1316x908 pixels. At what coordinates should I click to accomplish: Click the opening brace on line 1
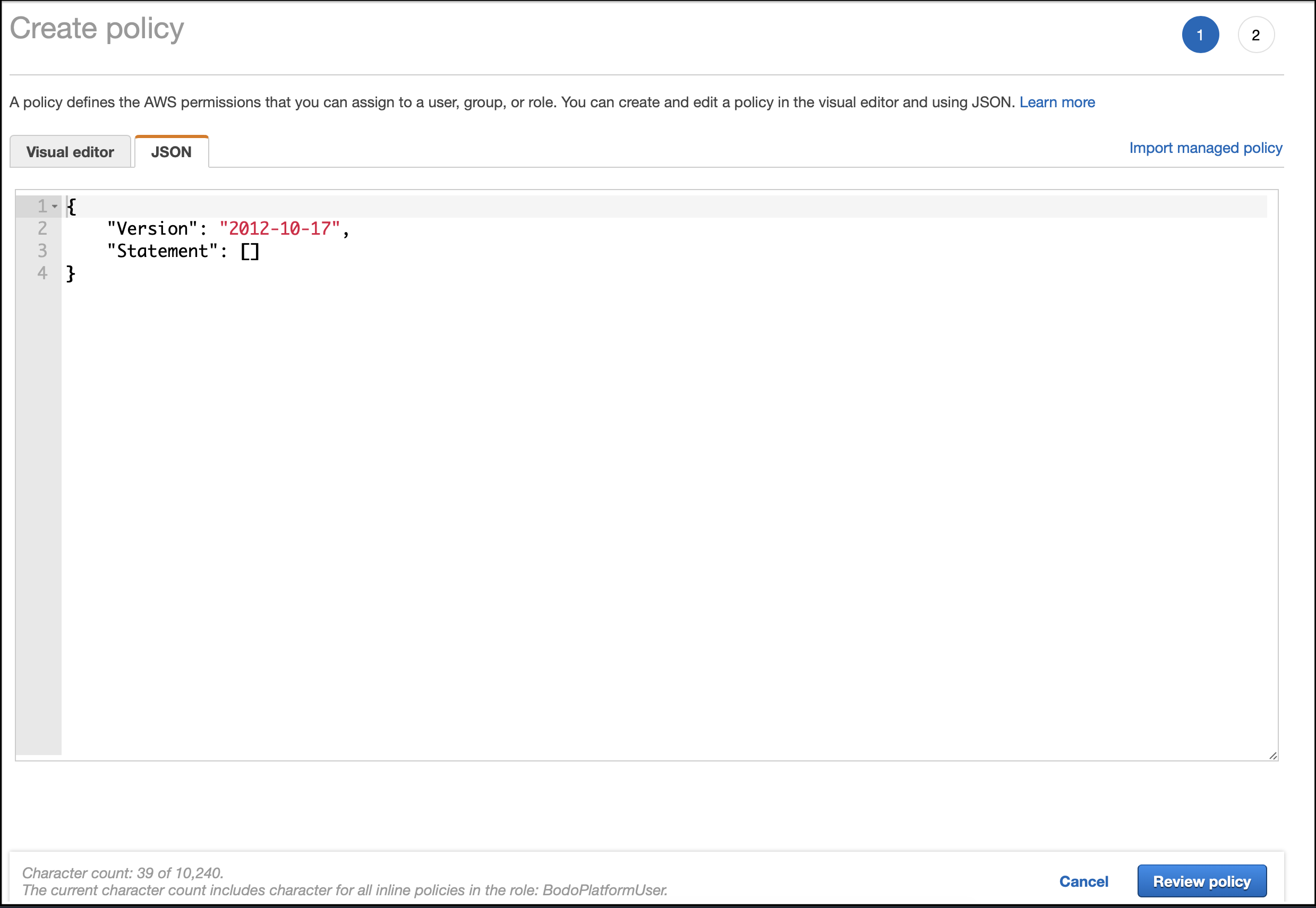[x=72, y=207]
